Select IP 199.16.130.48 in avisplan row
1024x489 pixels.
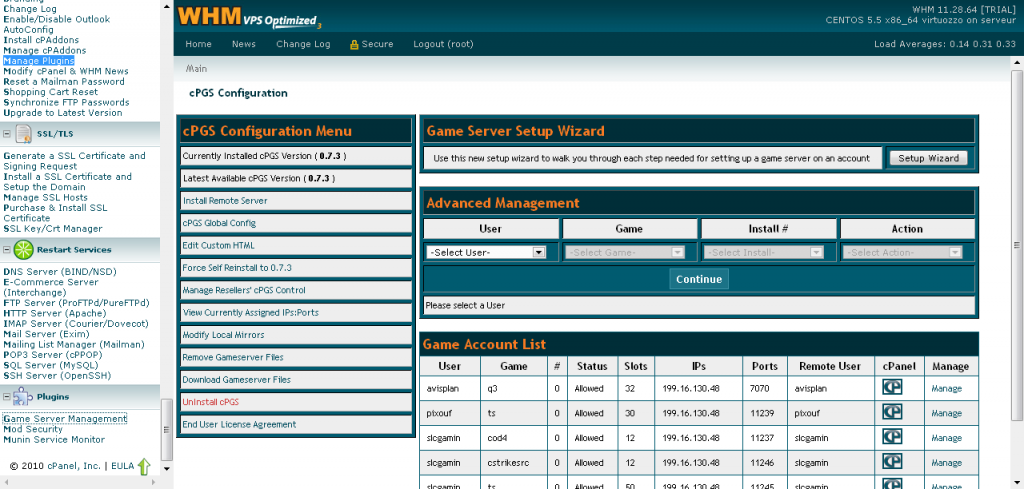[691, 388]
